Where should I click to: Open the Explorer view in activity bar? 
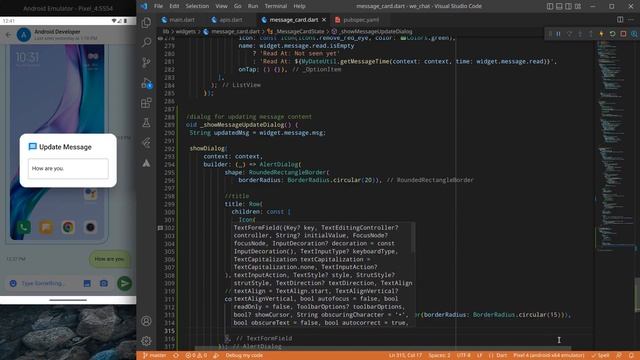146,23
